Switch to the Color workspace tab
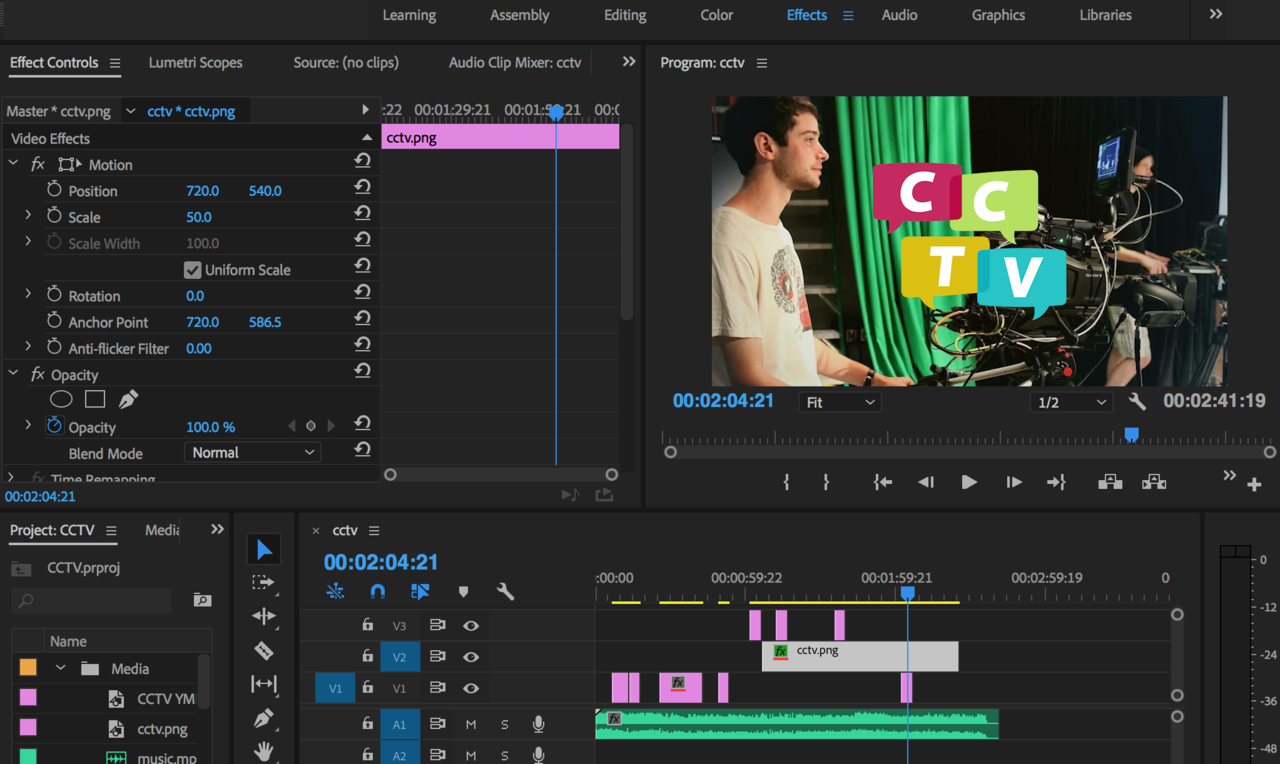This screenshot has height=764, width=1280. [716, 15]
